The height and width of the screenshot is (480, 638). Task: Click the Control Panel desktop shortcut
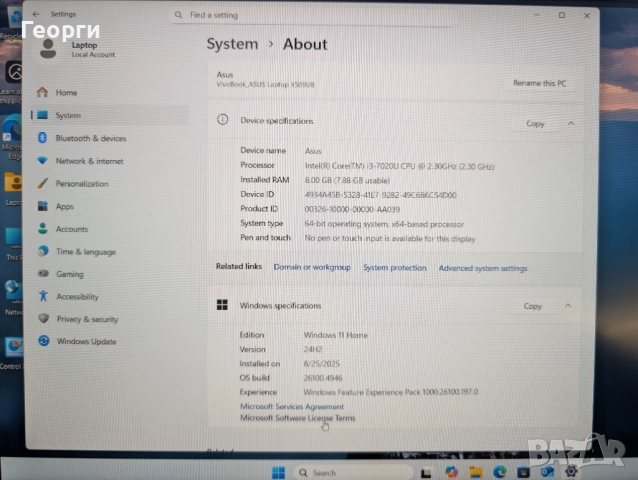coord(11,353)
